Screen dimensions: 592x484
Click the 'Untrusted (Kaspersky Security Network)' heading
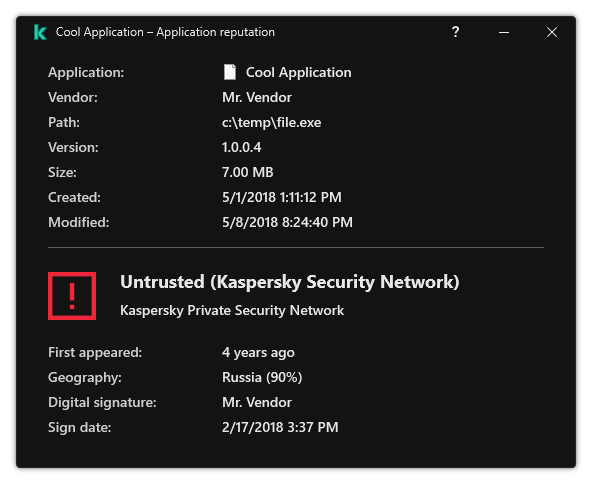pos(290,282)
